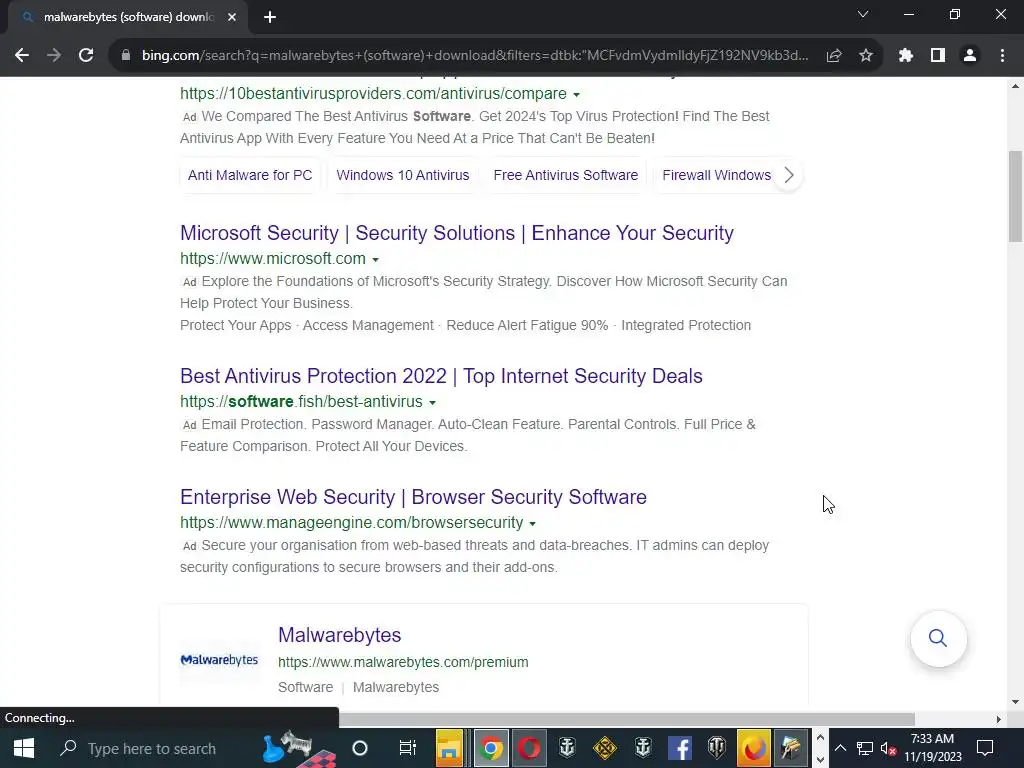
Task: Click the page's right scroll arrow
Action: coord(999,719)
